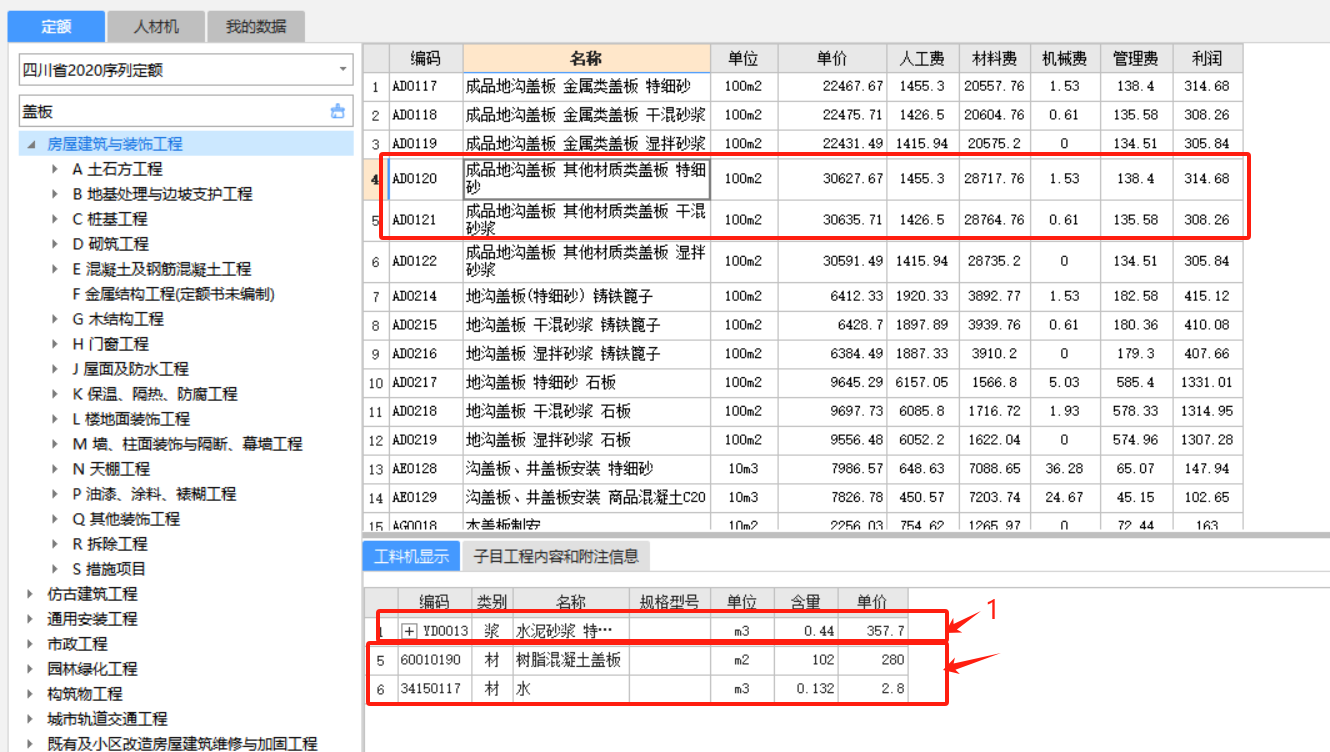The height and width of the screenshot is (752, 1330).
Task: Select AE0128 沟盖板、井盖板安装 特细砂
Action: pos(802,468)
